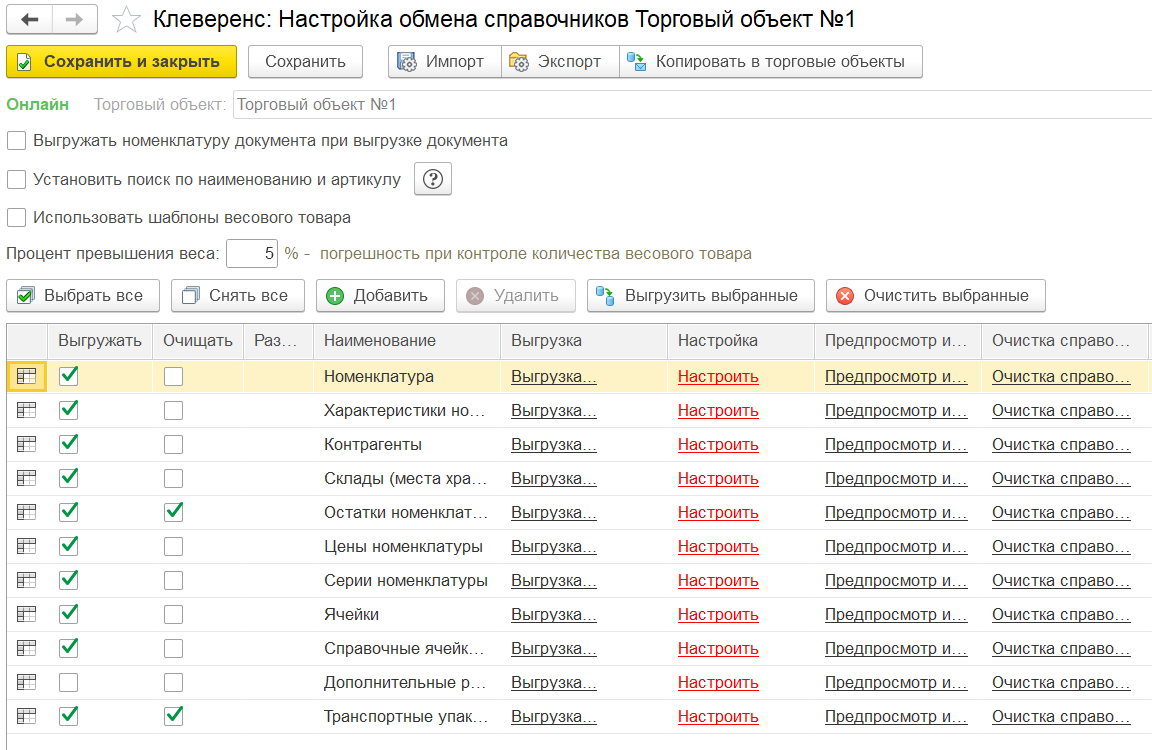Click table icon in Серии номенклатуры row
The width and height of the screenshot is (1152, 750).
click(26, 580)
